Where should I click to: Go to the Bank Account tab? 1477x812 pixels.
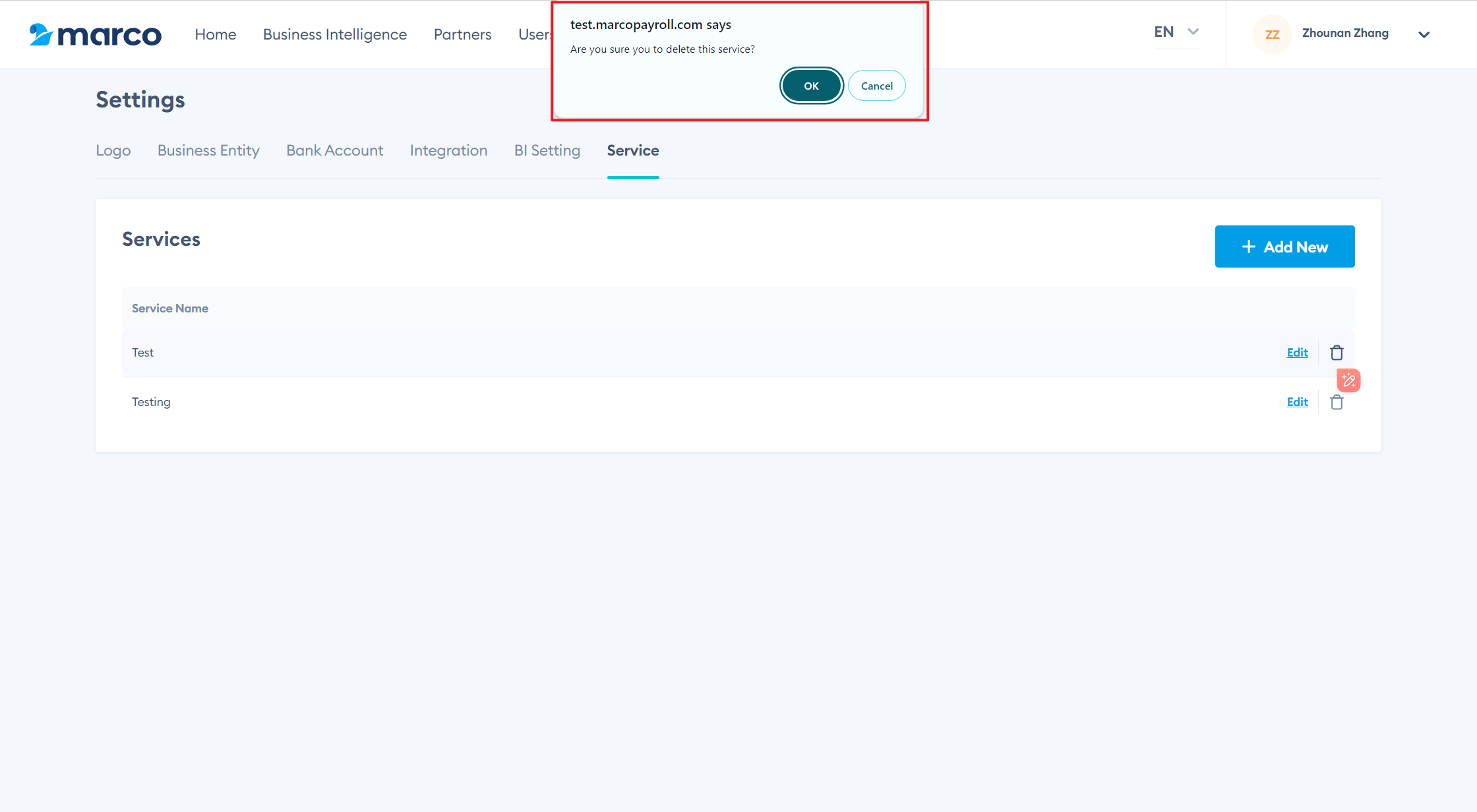pyautogui.click(x=334, y=150)
